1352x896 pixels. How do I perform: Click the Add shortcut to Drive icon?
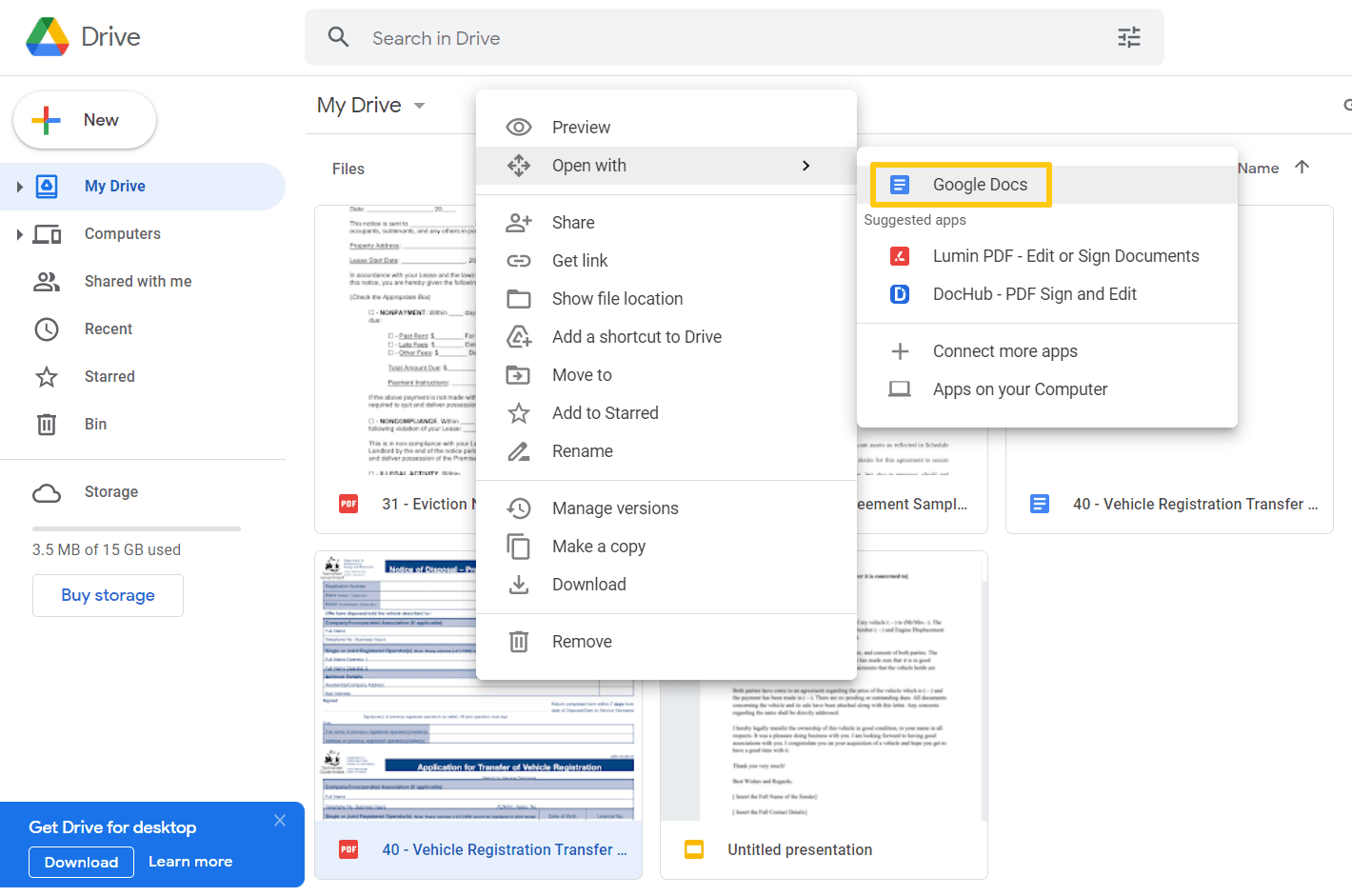point(519,337)
